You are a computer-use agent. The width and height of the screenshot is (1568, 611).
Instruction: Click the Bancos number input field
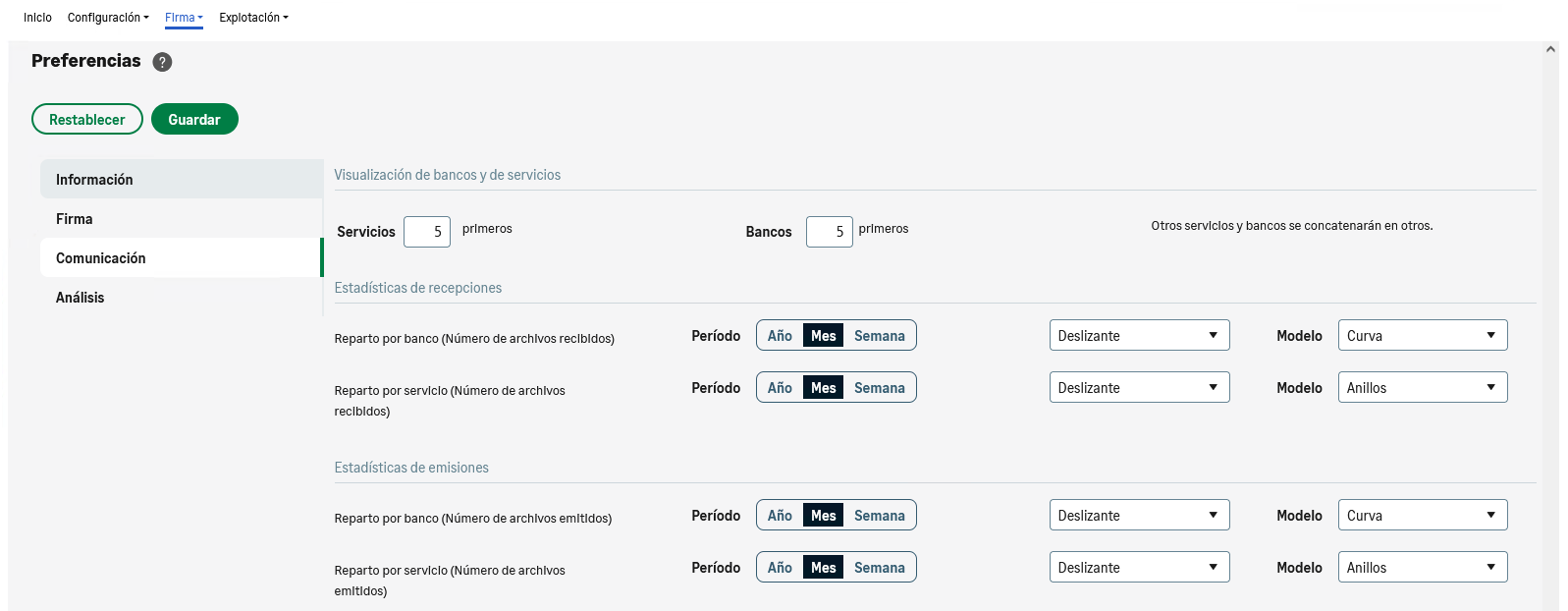coord(829,232)
